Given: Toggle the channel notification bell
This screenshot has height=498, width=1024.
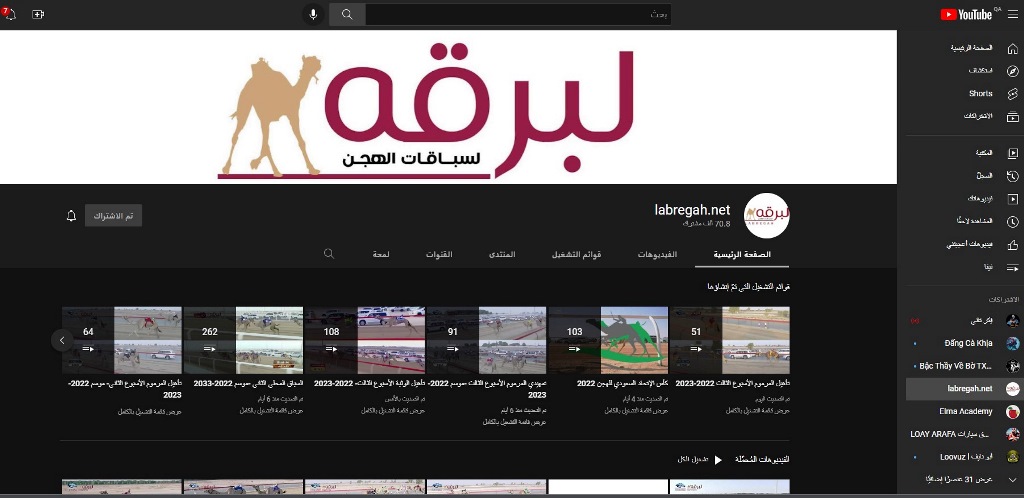Looking at the screenshot, I should (71, 216).
